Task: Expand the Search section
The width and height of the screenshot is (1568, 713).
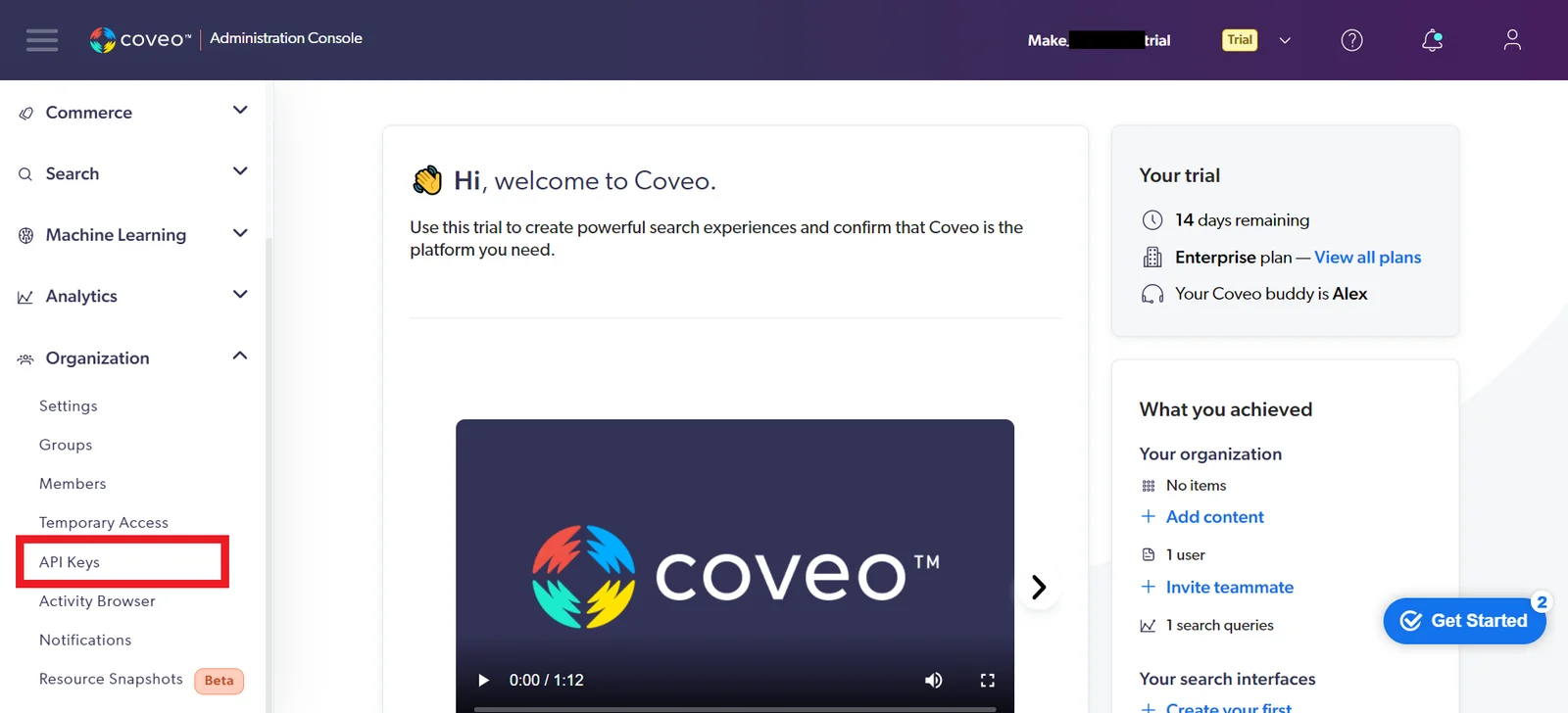Action: pos(240,171)
